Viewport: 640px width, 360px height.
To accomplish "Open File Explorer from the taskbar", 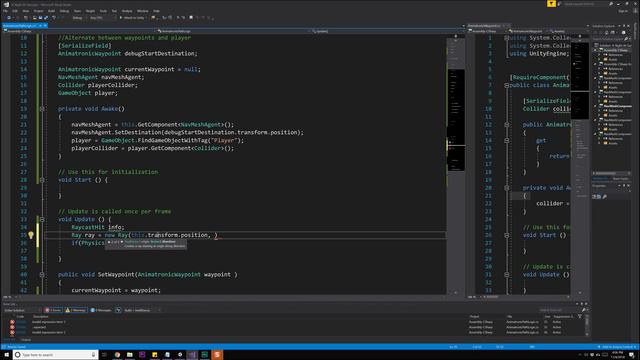I will 130,355.
